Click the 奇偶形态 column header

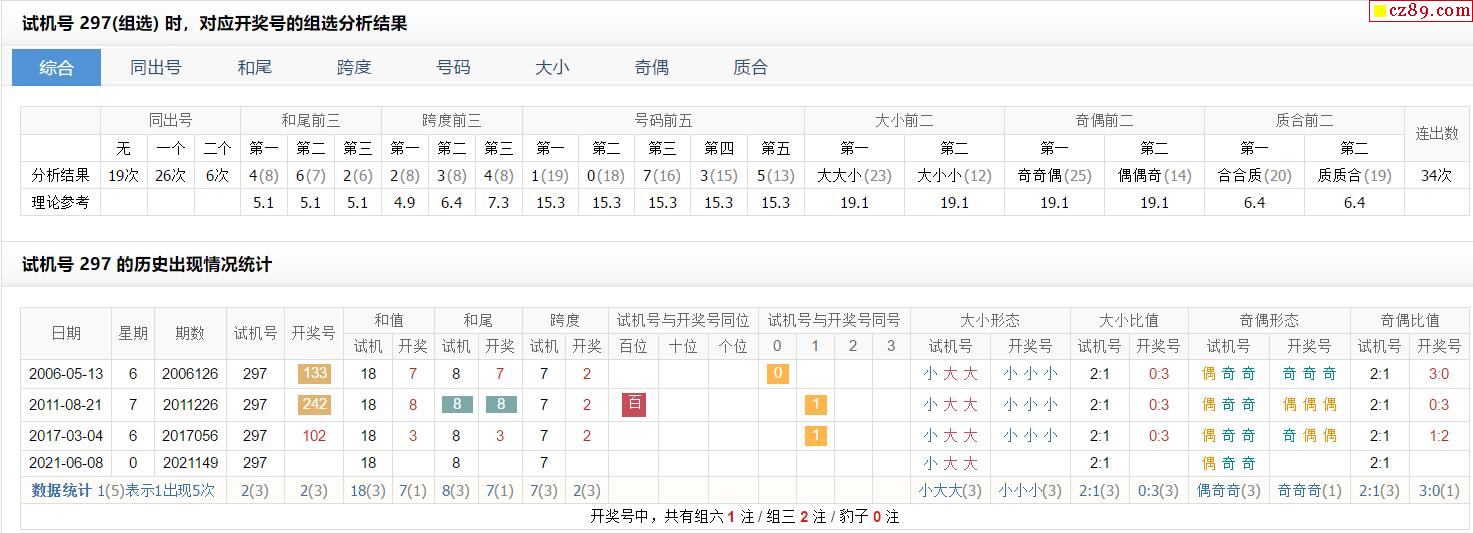click(x=1269, y=320)
